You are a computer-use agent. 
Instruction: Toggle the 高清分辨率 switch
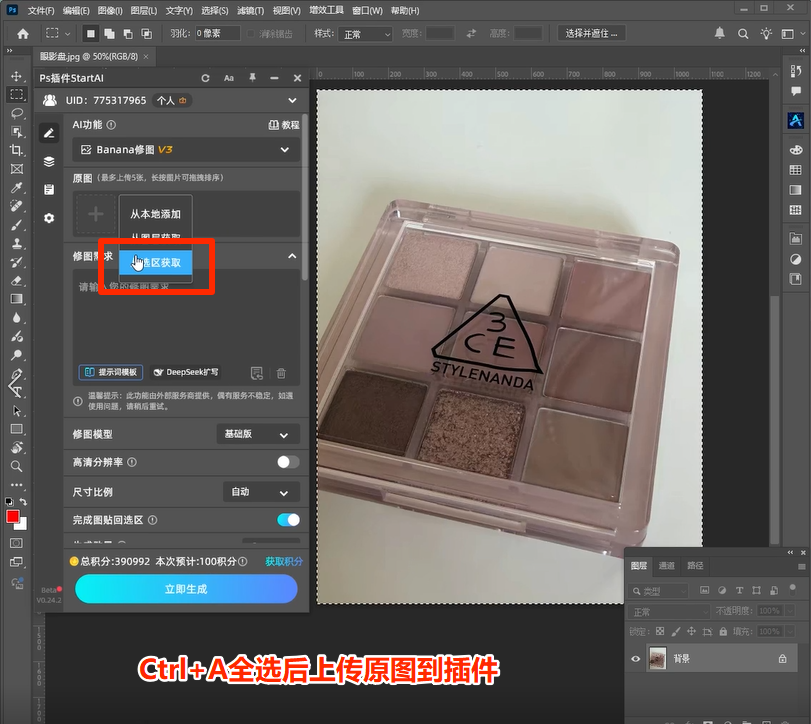pos(288,462)
